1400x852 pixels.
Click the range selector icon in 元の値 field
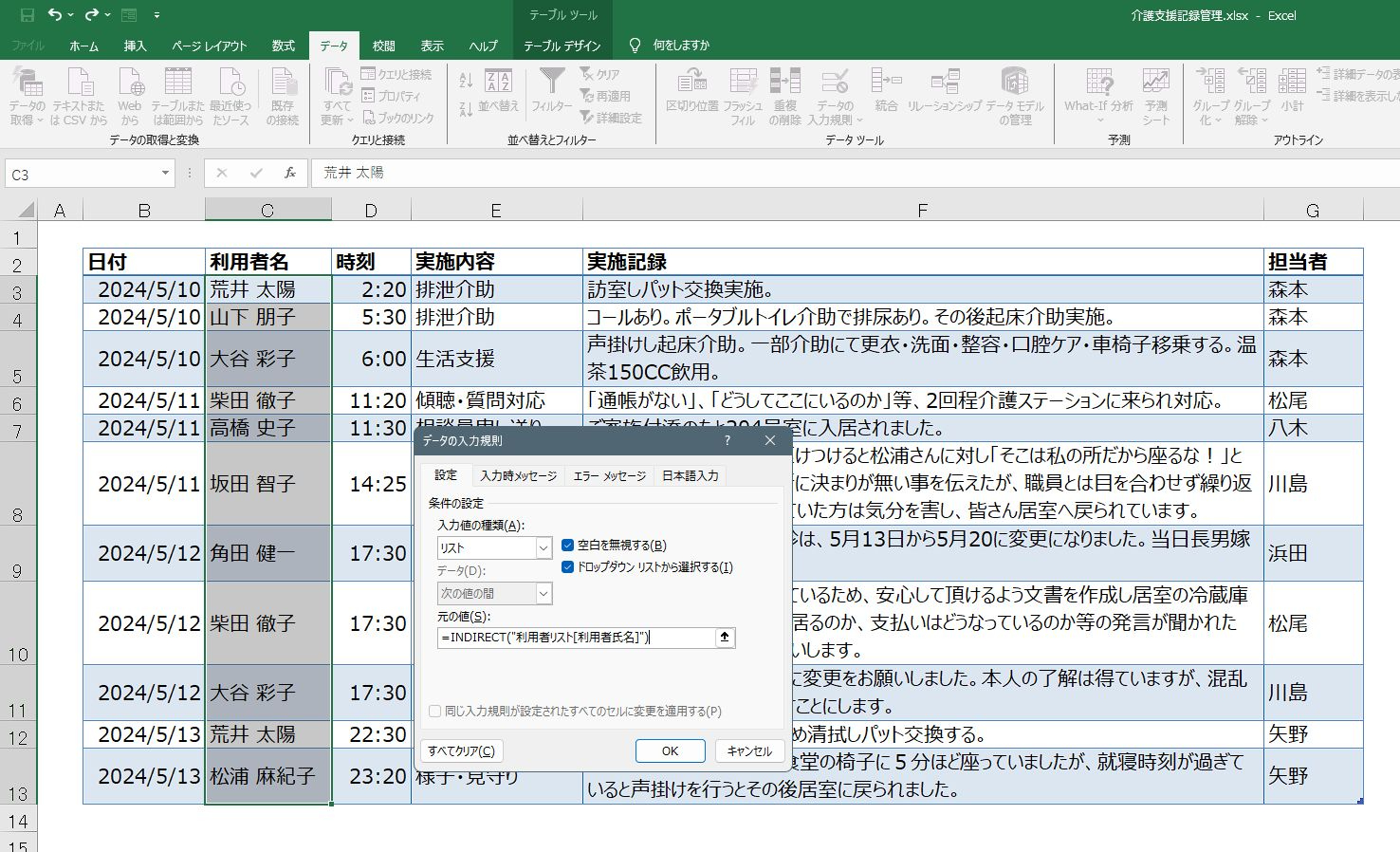725,638
